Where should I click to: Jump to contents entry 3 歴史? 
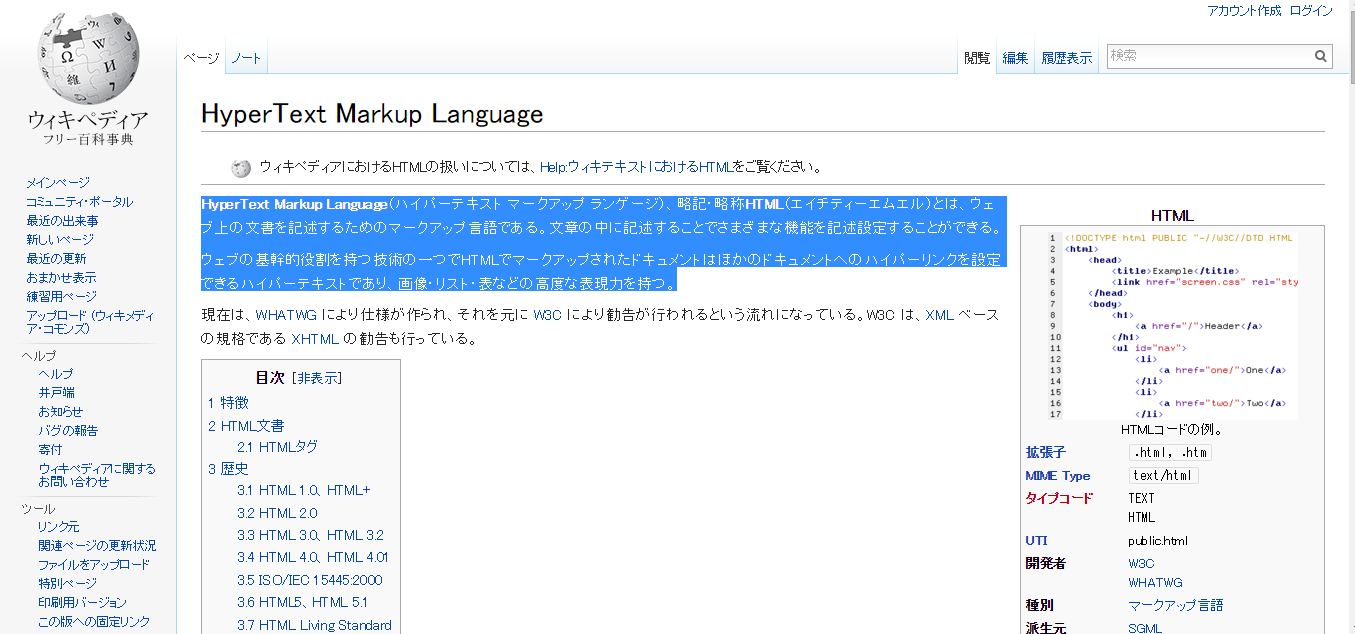[228, 468]
